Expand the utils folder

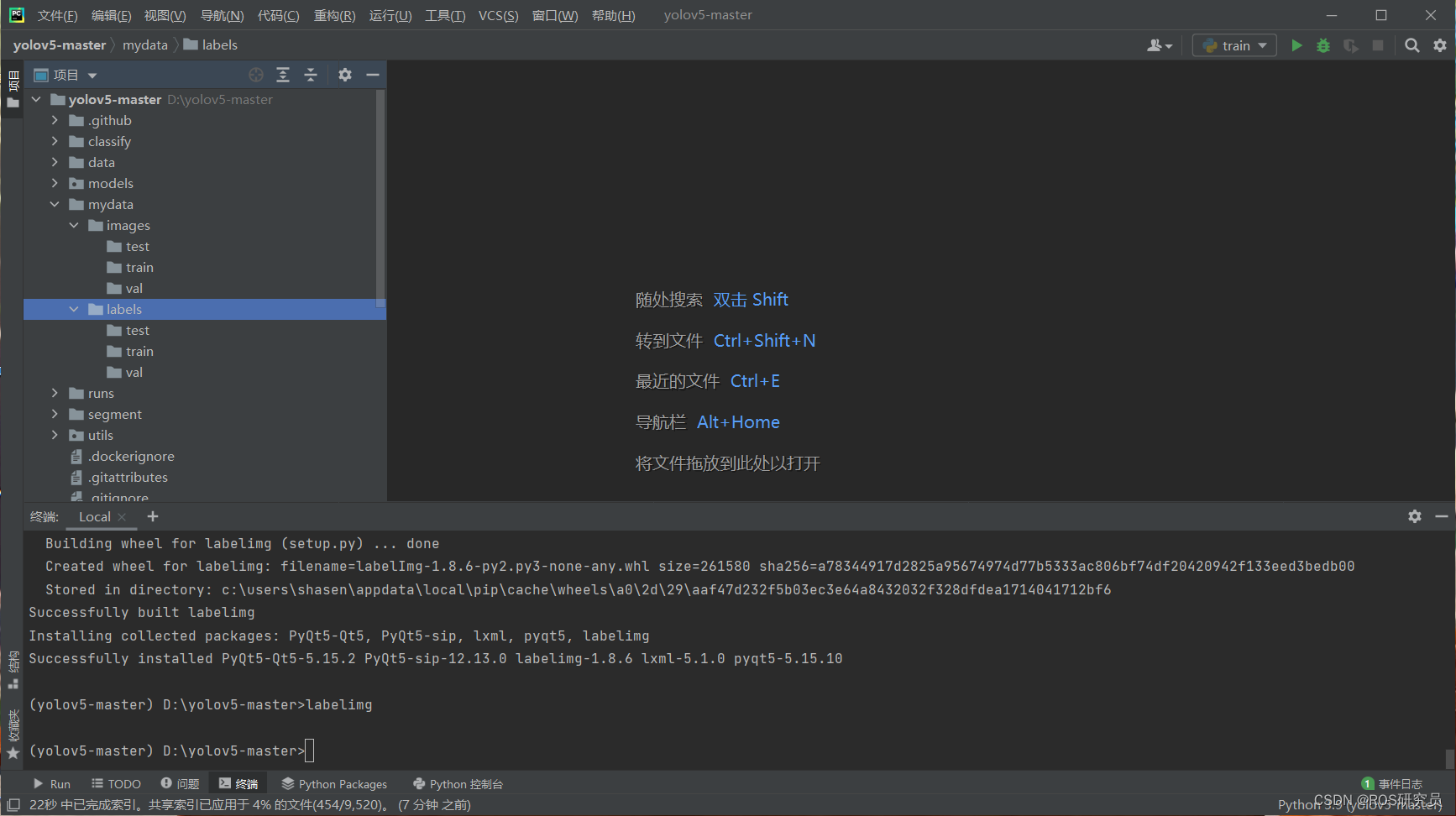pyautogui.click(x=55, y=435)
